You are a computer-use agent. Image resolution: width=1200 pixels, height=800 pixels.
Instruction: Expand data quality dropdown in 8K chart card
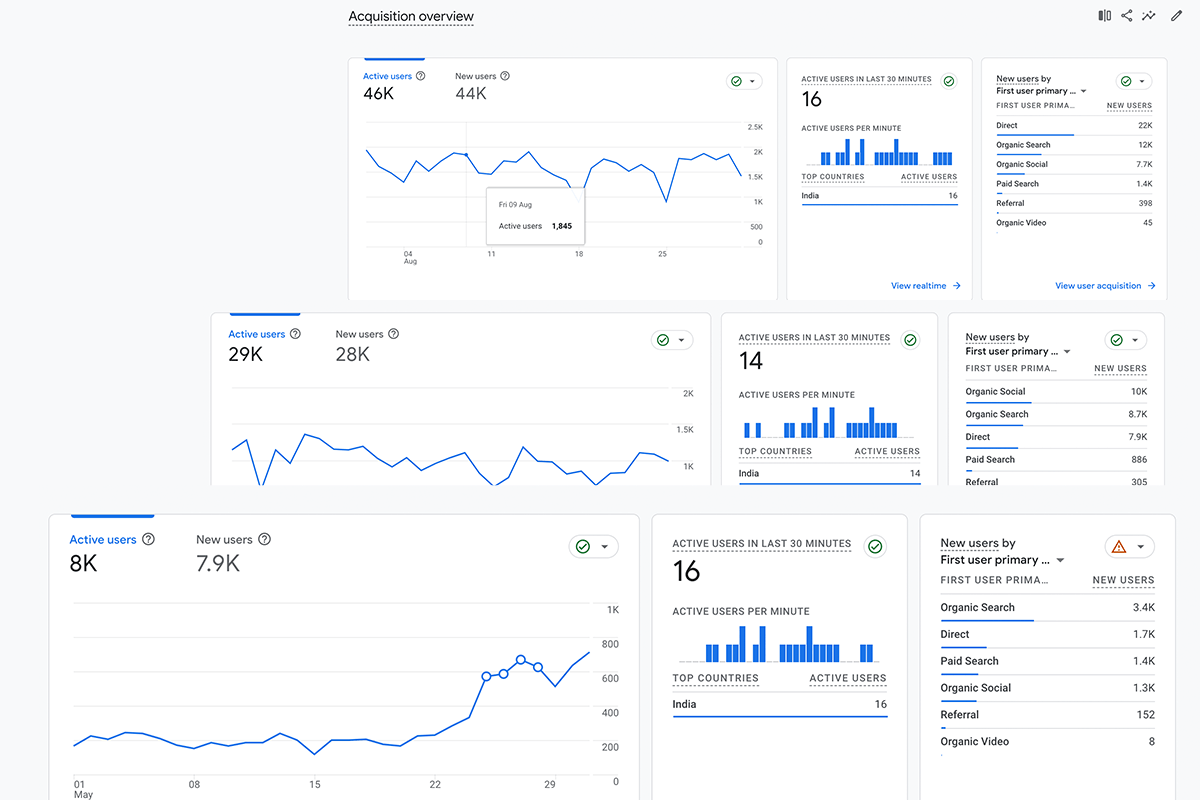[x=593, y=546]
